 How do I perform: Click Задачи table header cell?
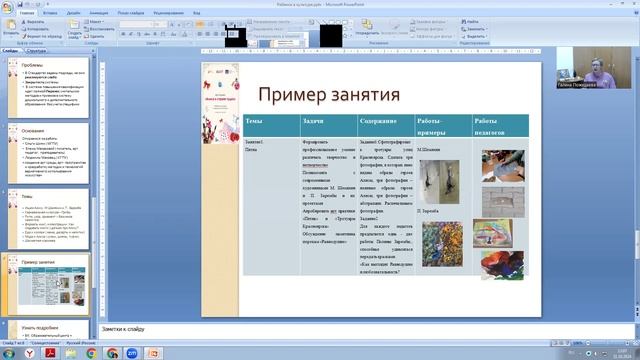tap(329, 126)
